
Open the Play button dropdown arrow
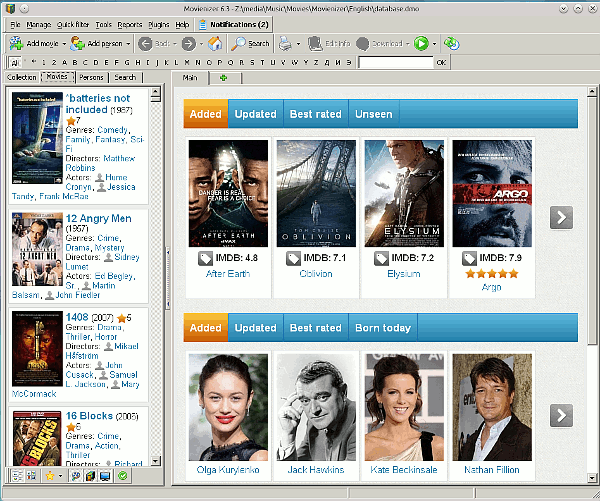434,44
